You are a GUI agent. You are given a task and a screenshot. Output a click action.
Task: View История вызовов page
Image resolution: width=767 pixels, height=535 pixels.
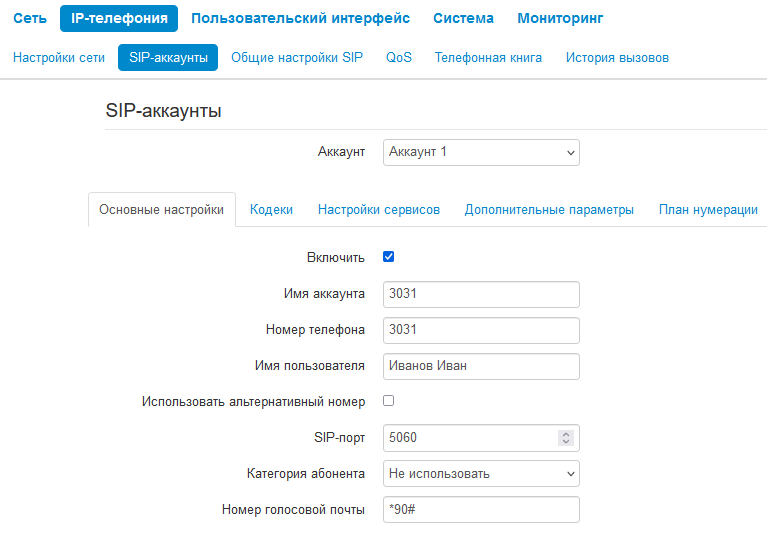(x=617, y=58)
